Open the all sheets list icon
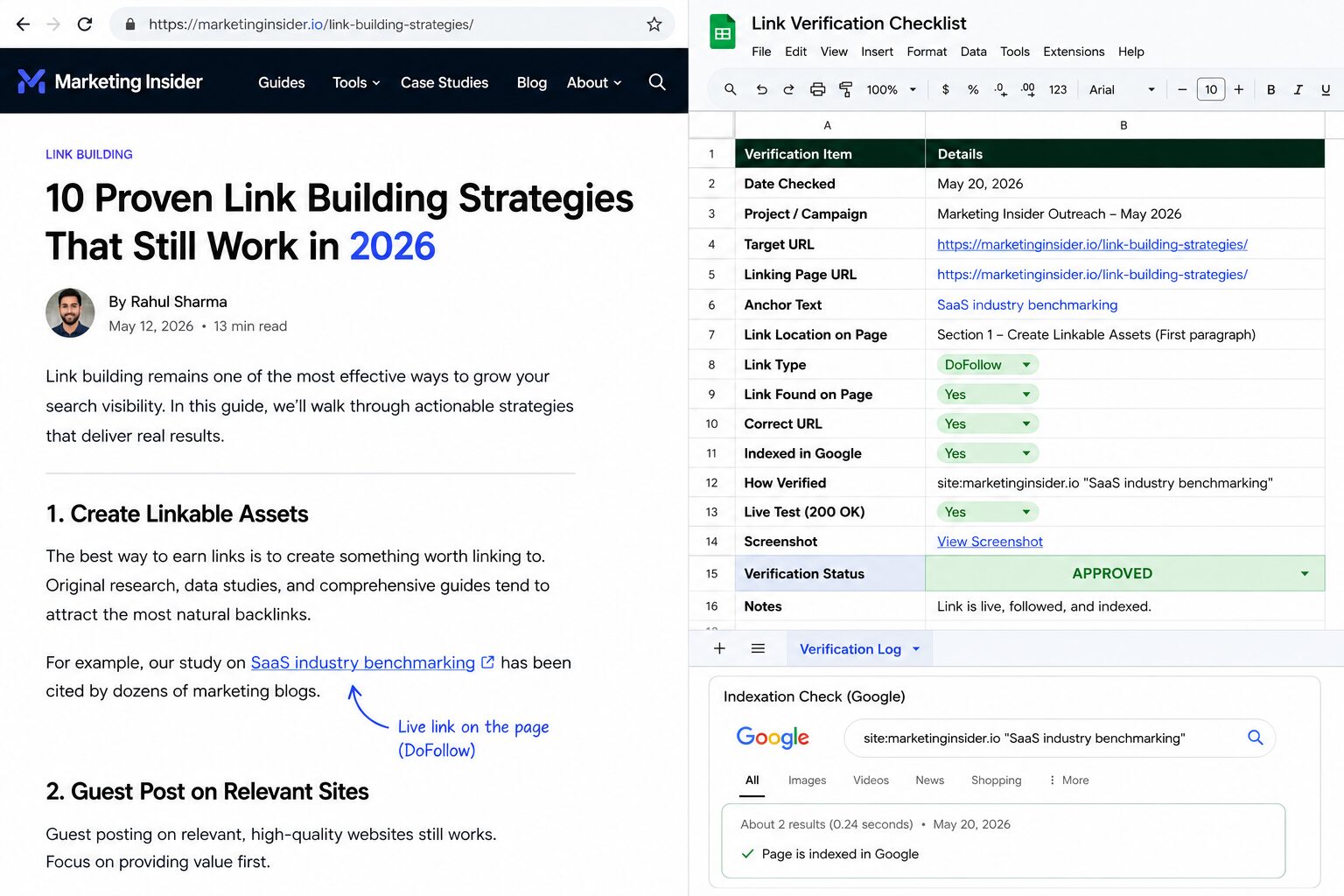The height and width of the screenshot is (896, 1344). point(758,648)
